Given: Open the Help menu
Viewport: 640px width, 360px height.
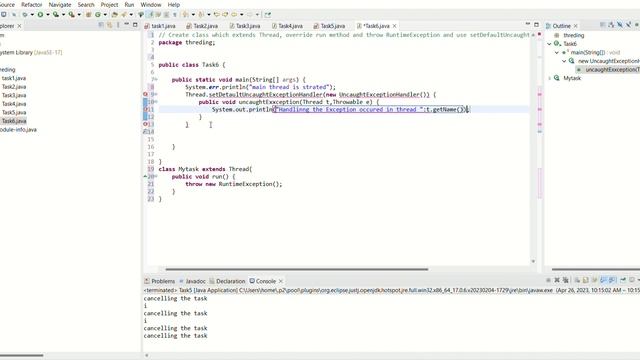Looking at the screenshot, I should [x=173, y=4].
